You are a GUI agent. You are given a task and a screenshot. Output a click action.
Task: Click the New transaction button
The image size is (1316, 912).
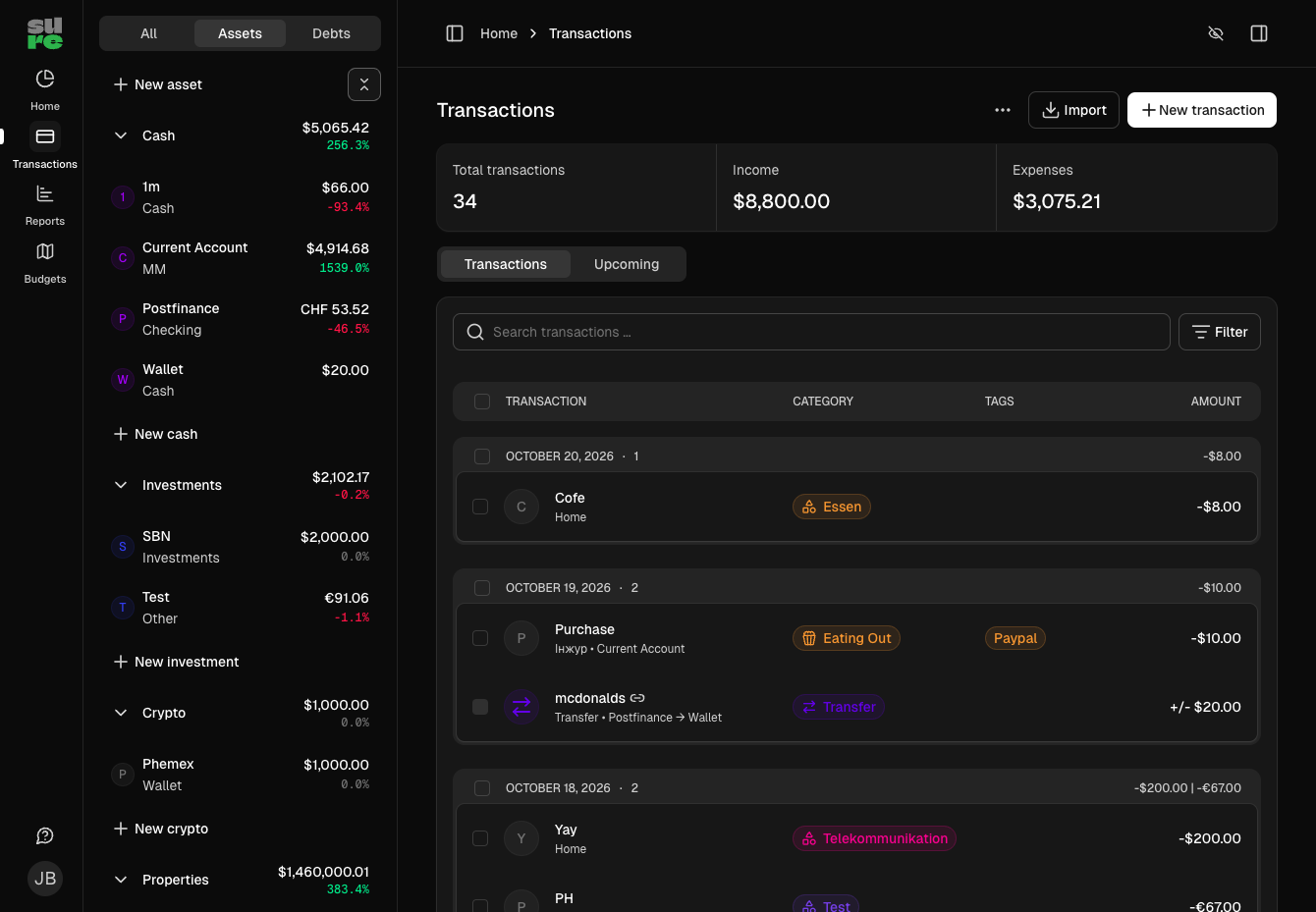pyautogui.click(x=1202, y=110)
